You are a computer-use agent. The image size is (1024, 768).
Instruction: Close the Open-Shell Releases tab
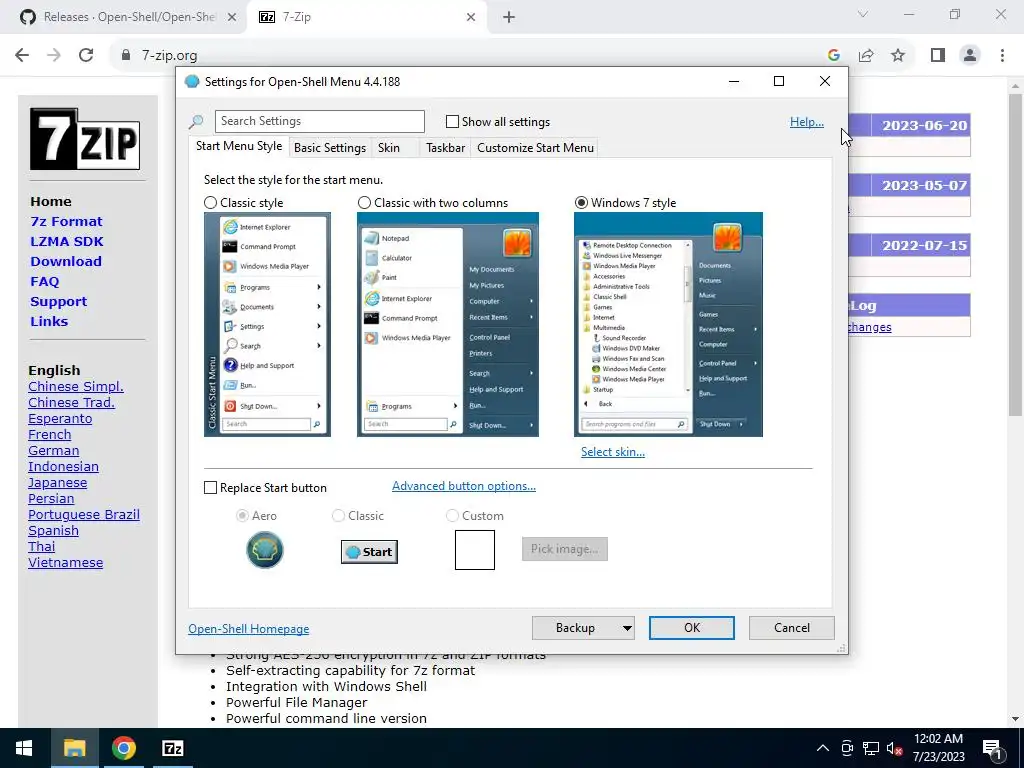[232, 17]
